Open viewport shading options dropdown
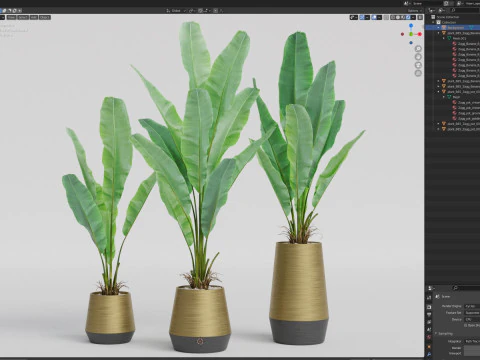 tap(413, 17)
